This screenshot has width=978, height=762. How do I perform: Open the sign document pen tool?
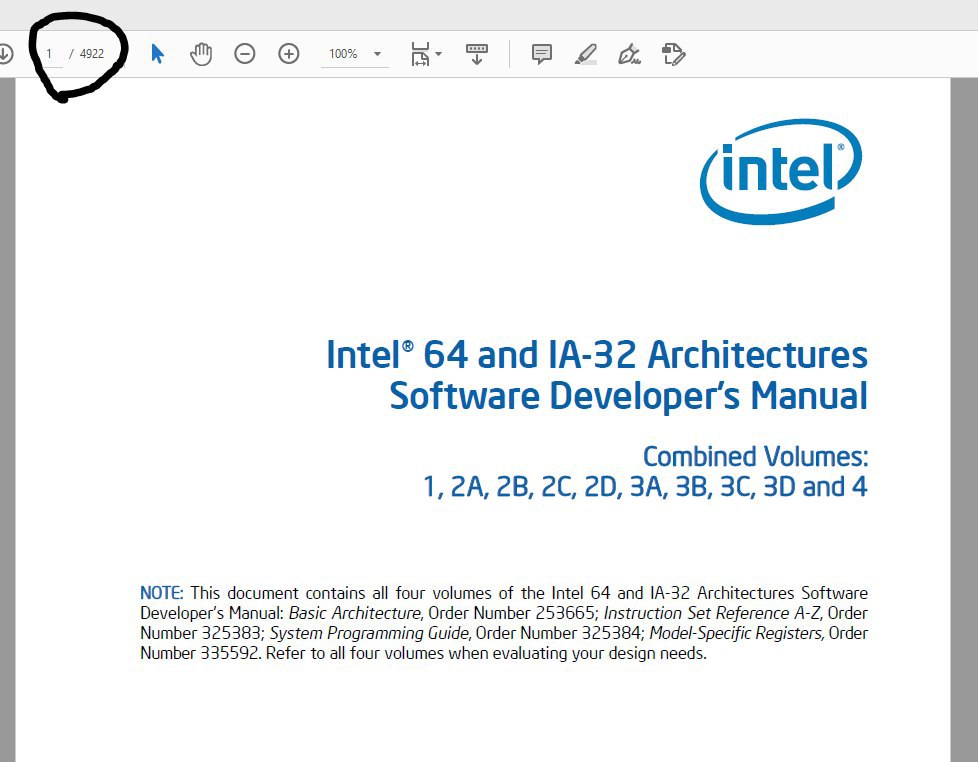coord(629,54)
